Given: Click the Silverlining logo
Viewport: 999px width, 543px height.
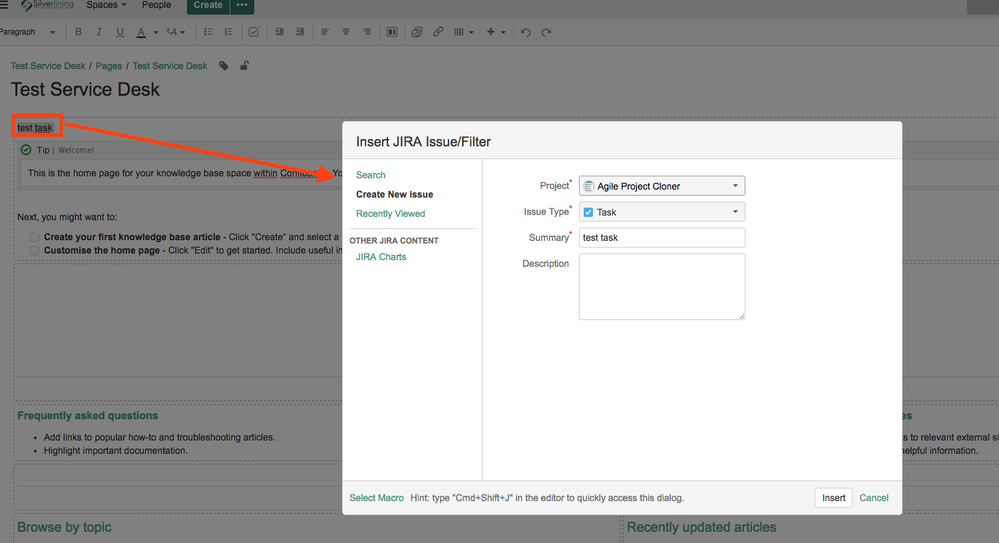Looking at the screenshot, I should coord(47,5).
